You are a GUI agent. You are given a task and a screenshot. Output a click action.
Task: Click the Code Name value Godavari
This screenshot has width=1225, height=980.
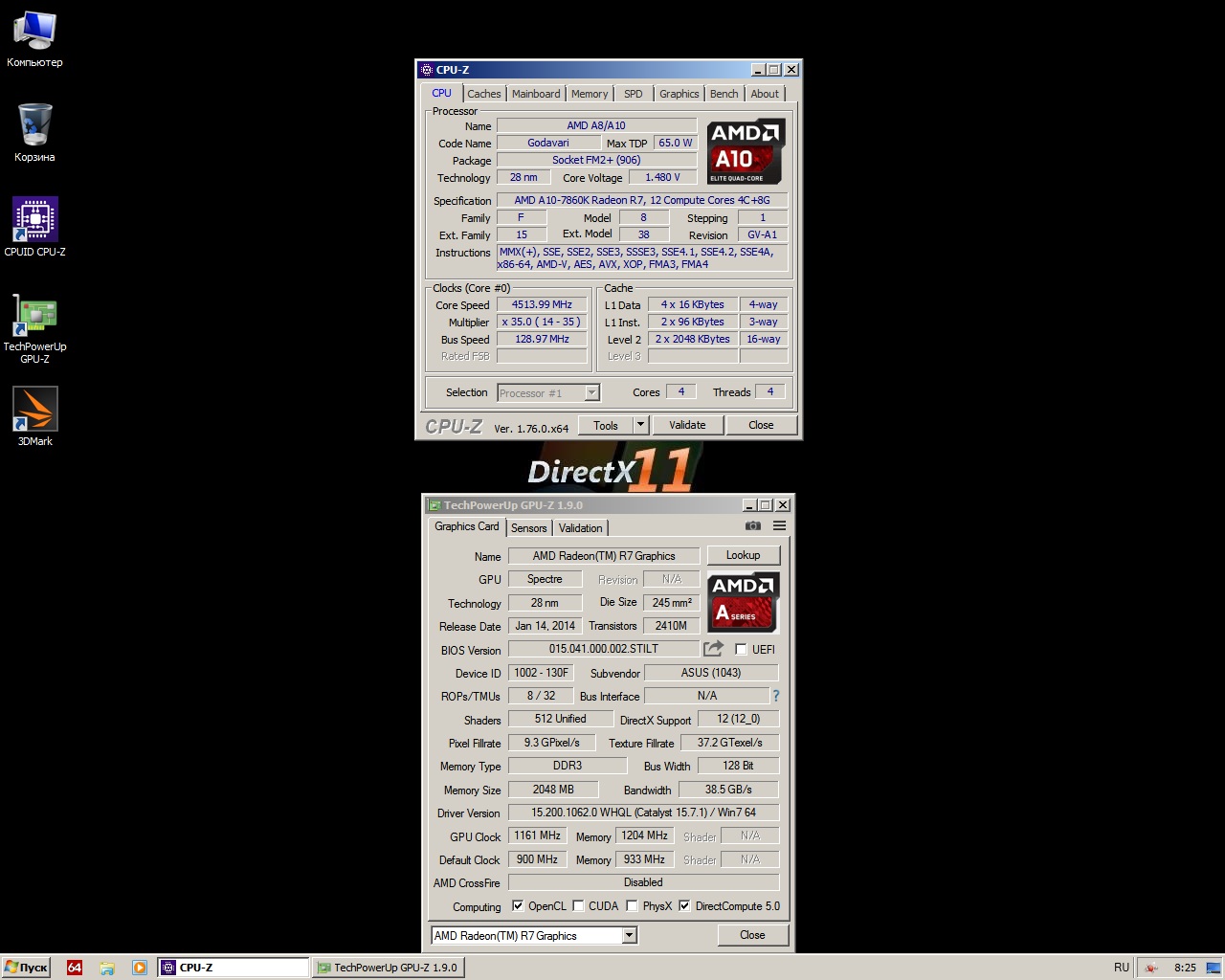click(548, 143)
